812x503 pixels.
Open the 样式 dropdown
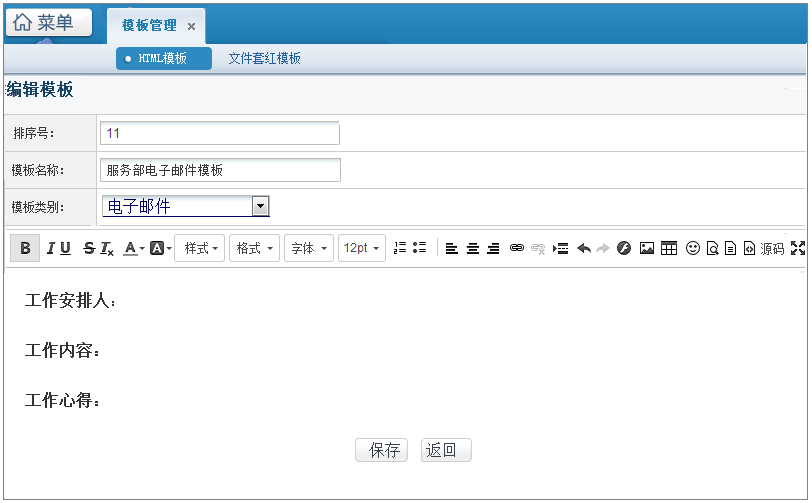point(200,248)
